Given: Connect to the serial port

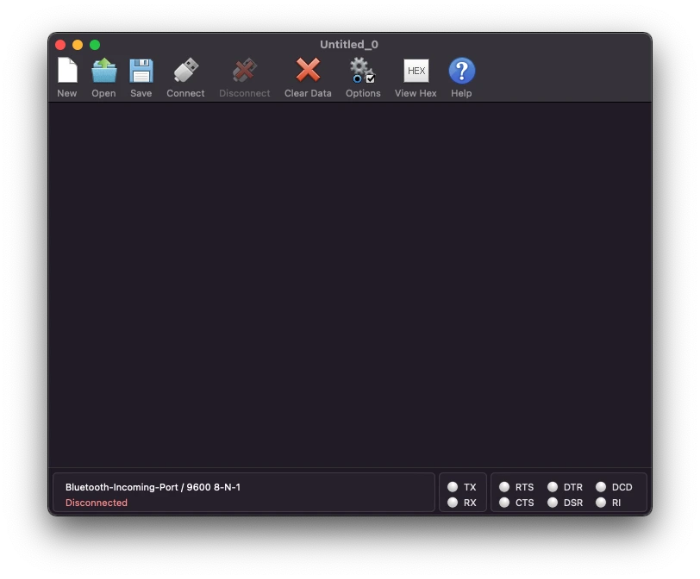Looking at the screenshot, I should pos(185,77).
